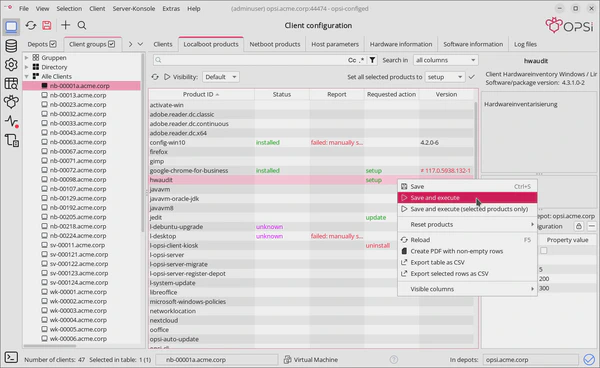Click the blue checkmark circle icon

point(589,360)
